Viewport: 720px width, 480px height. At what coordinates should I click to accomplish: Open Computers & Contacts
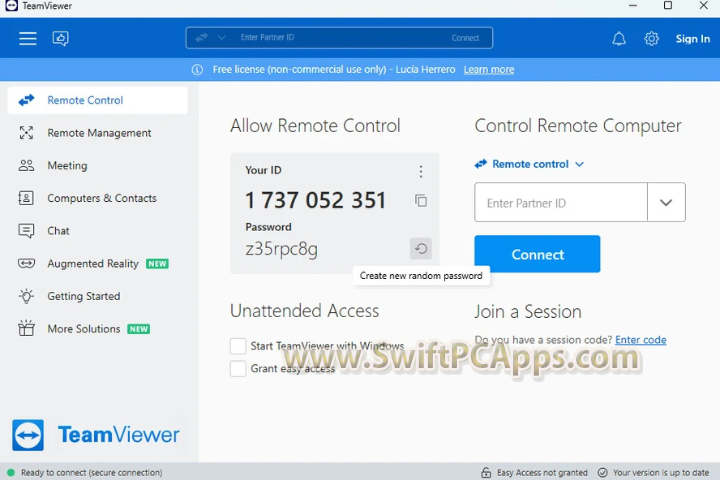click(98, 198)
